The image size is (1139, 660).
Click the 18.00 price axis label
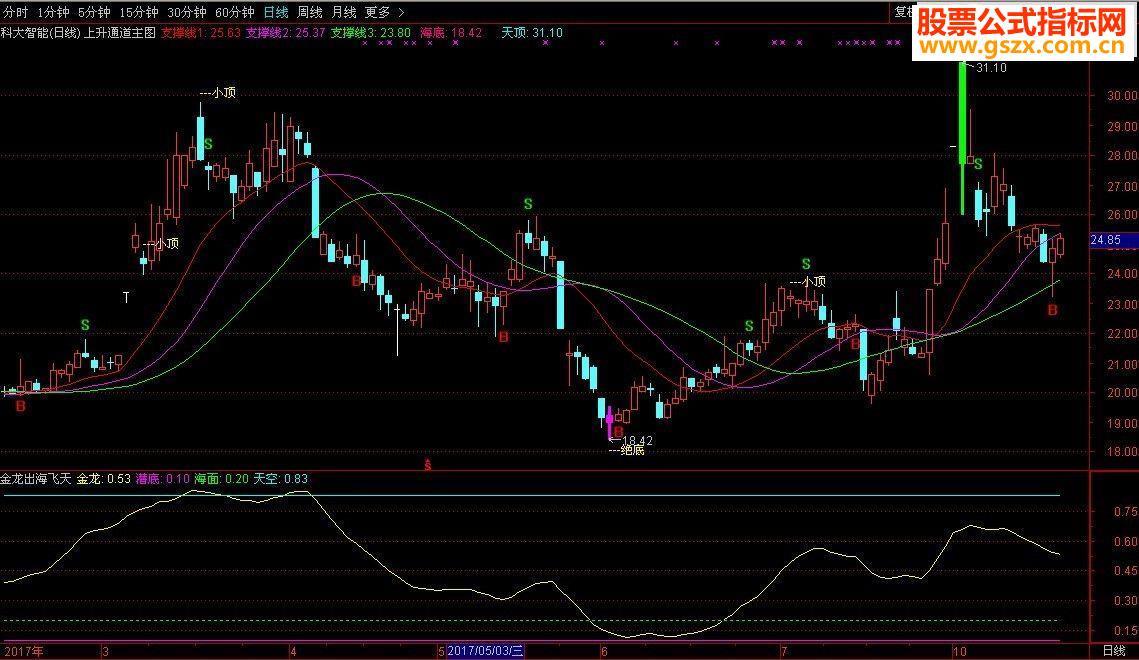pyautogui.click(x=1122, y=451)
